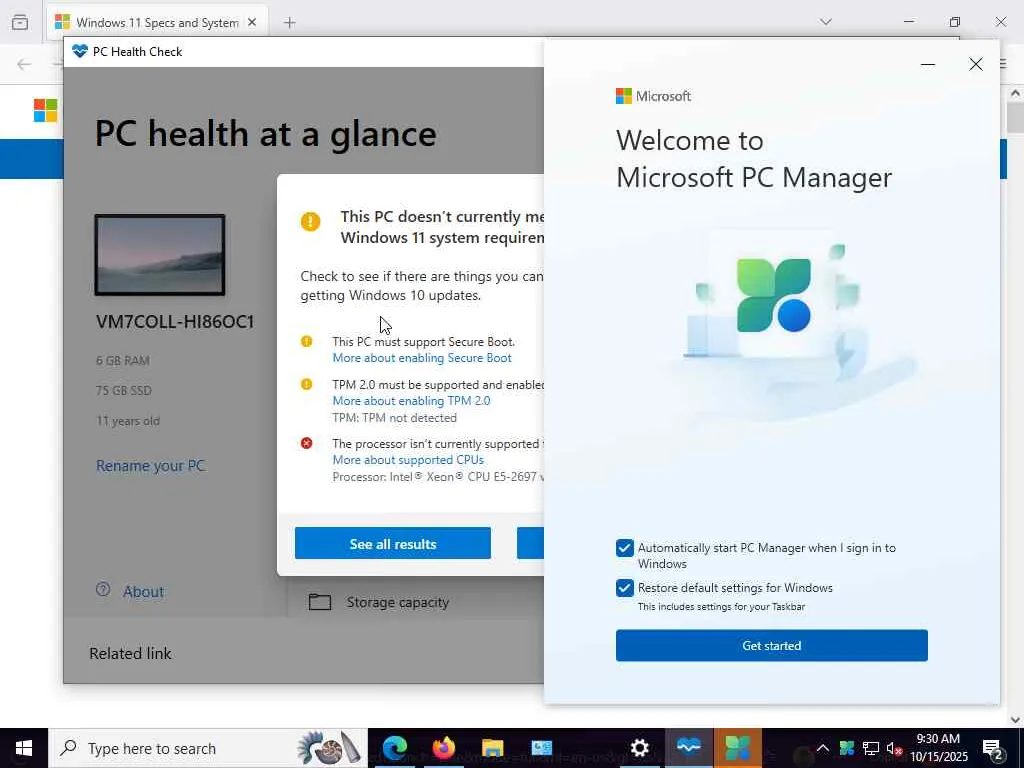The width and height of the screenshot is (1024, 768).
Task: Click the processor unsupported red error icon
Action: point(306,443)
